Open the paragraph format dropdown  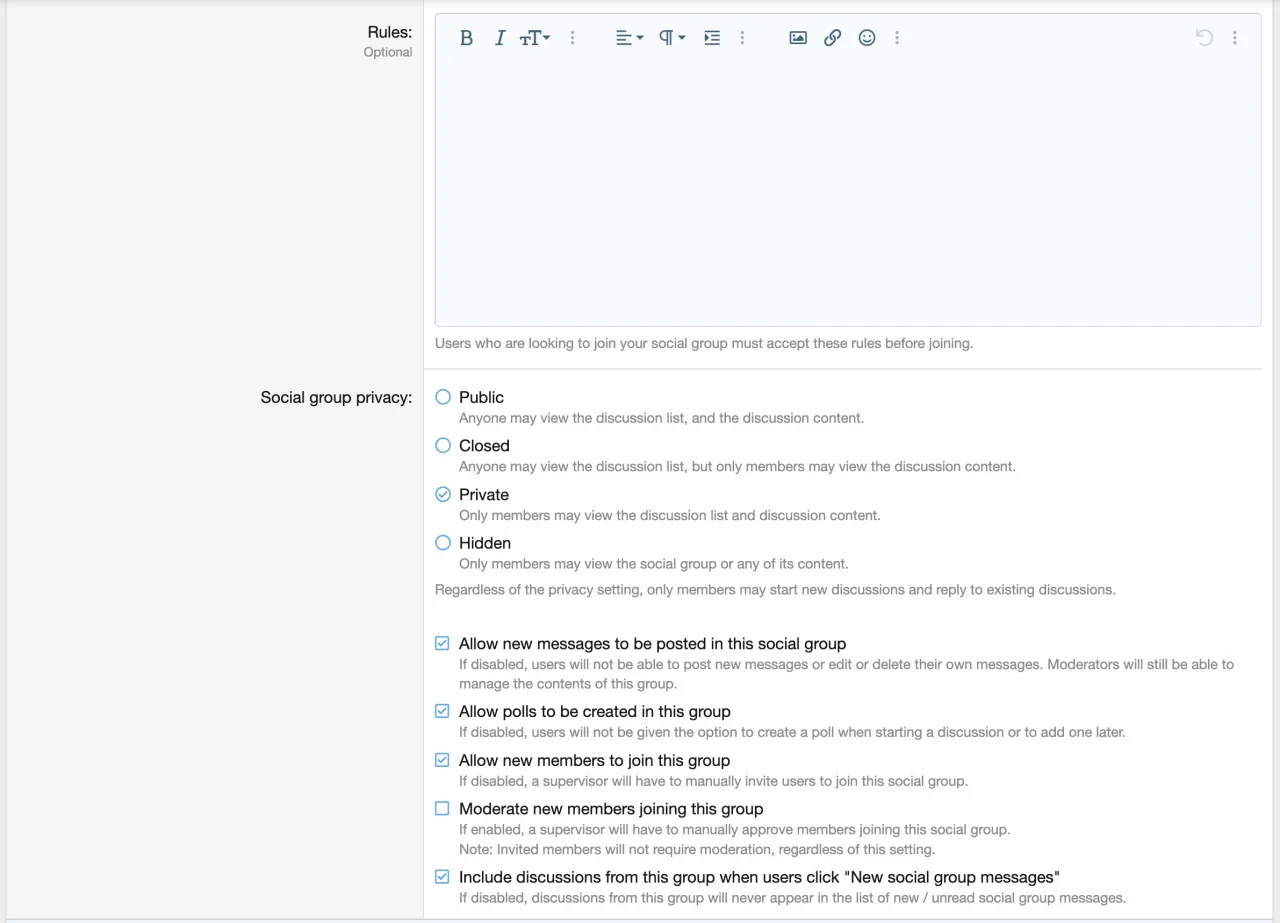pyautogui.click(x=671, y=38)
